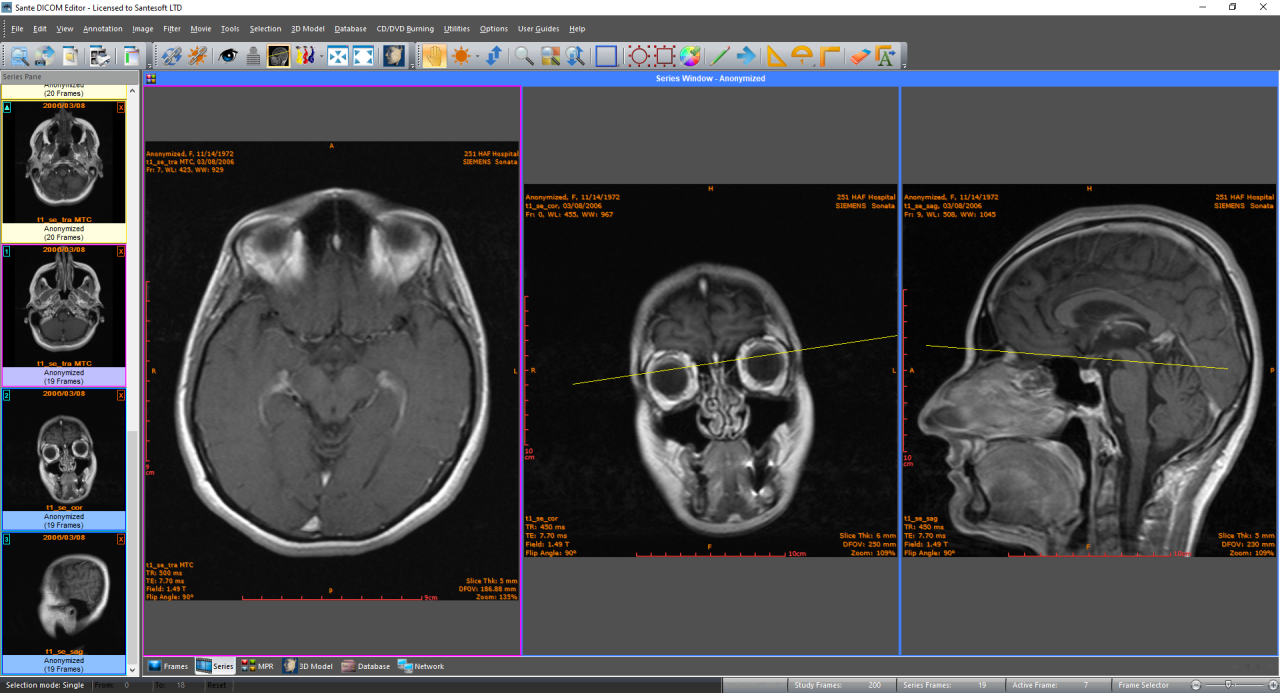Click the eraser tool icon

point(859,56)
